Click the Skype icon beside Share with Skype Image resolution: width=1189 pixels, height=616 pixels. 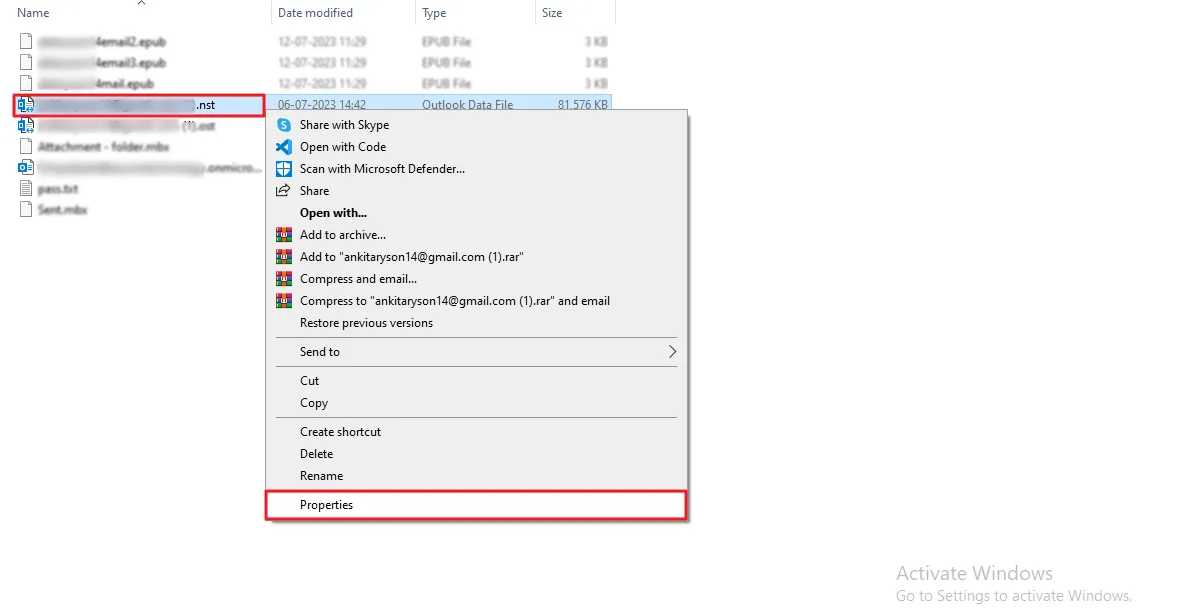284,125
